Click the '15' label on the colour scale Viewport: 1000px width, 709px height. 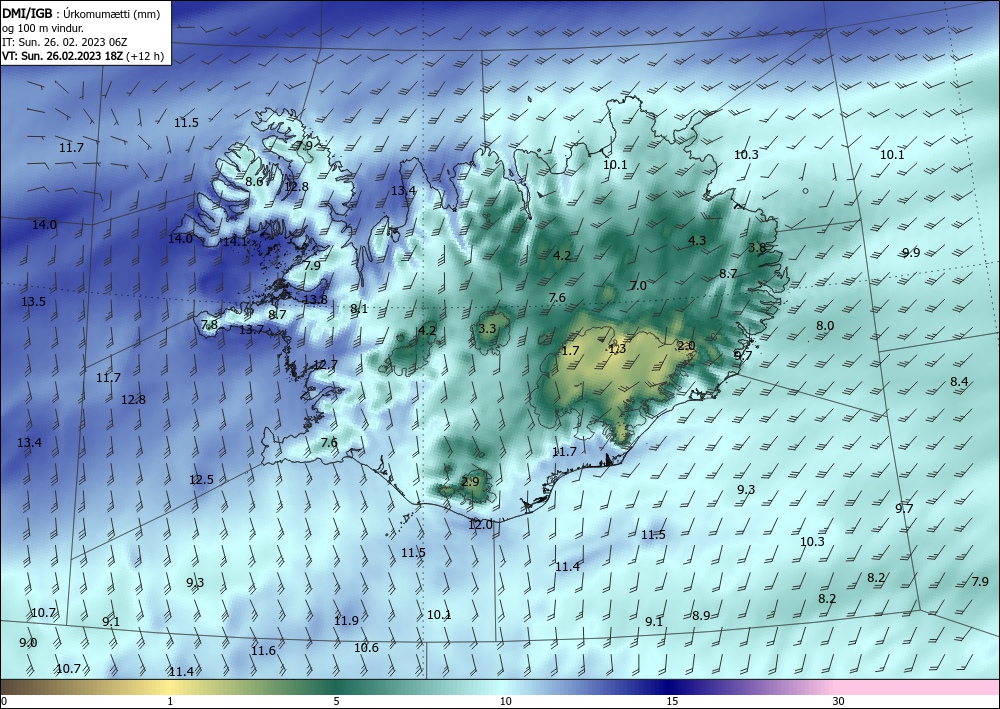point(672,702)
